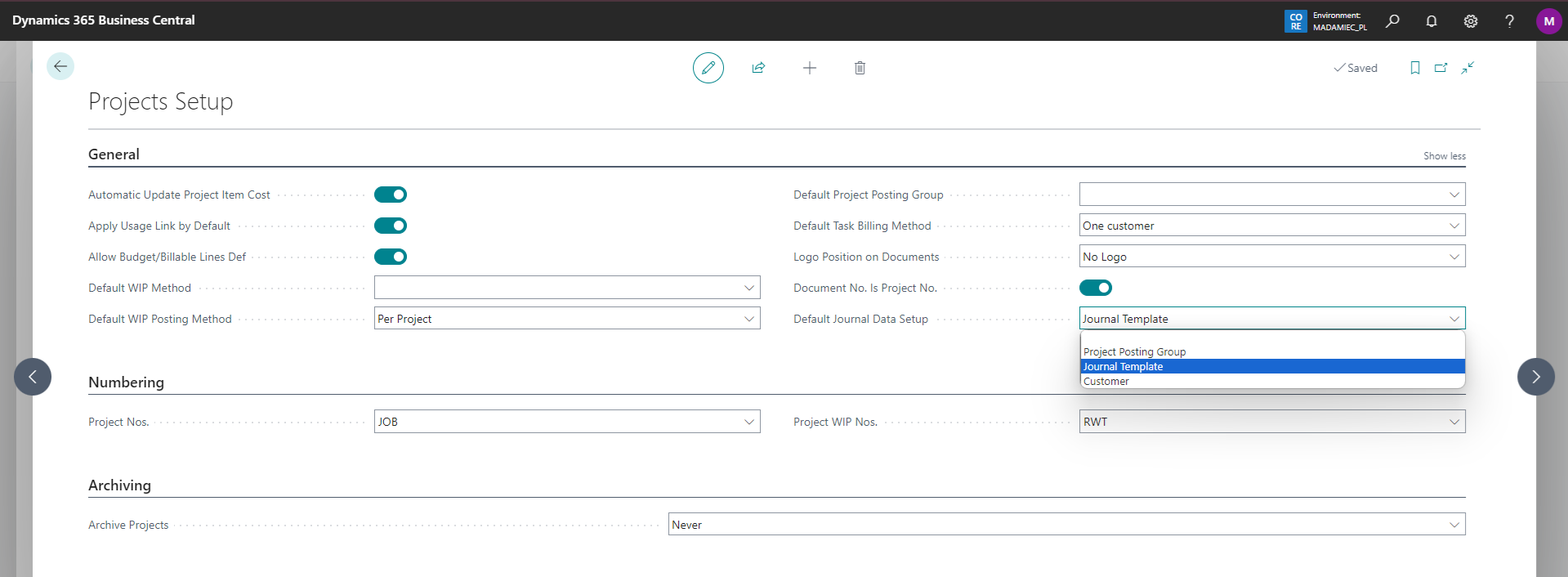Screen dimensions: 1568x577
Task: Go to next record with right arrow
Action: tap(1535, 377)
